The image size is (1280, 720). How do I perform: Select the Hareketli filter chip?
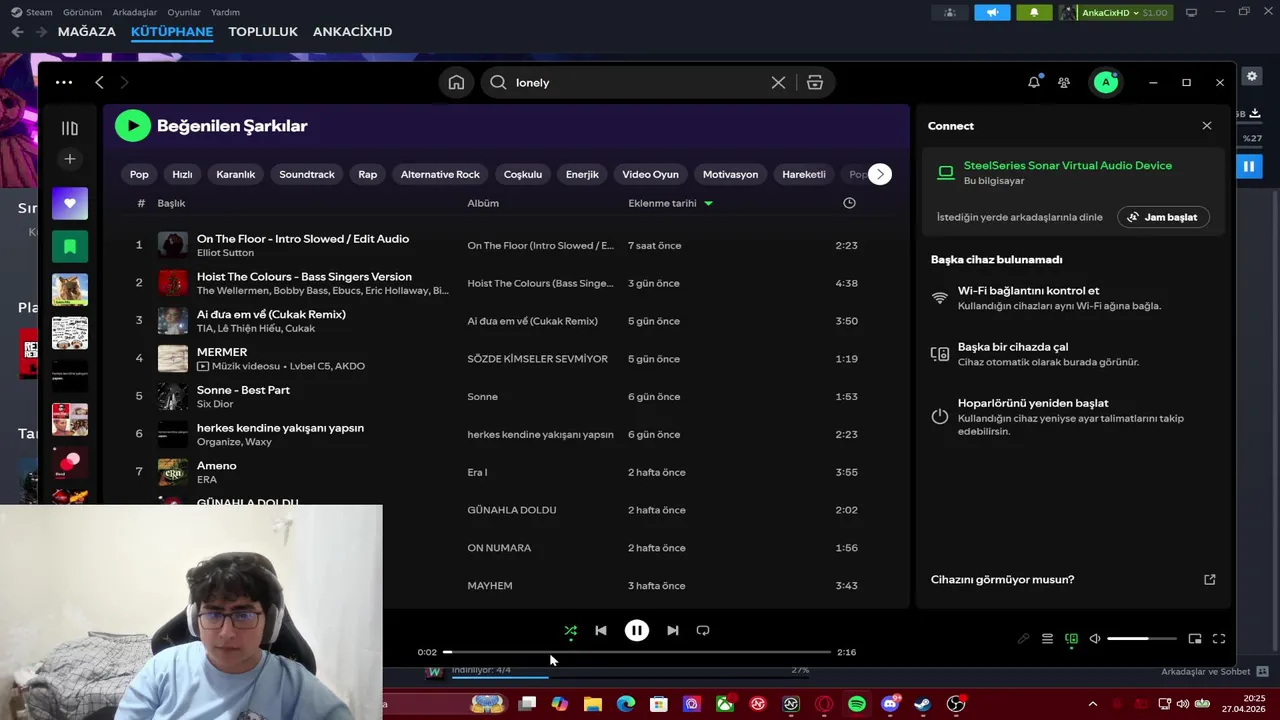coord(804,175)
